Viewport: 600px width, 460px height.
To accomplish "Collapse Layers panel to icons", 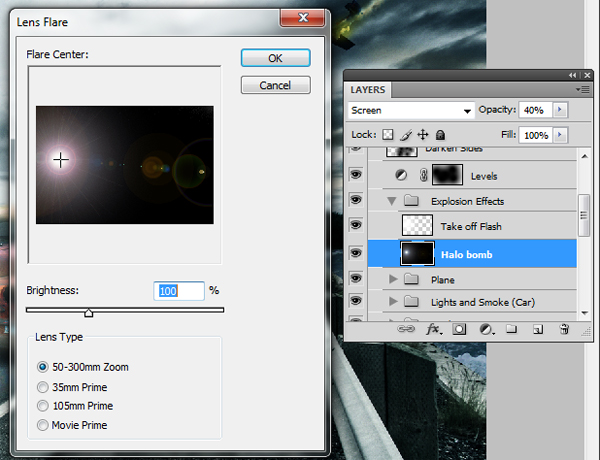I will tap(572, 75).
